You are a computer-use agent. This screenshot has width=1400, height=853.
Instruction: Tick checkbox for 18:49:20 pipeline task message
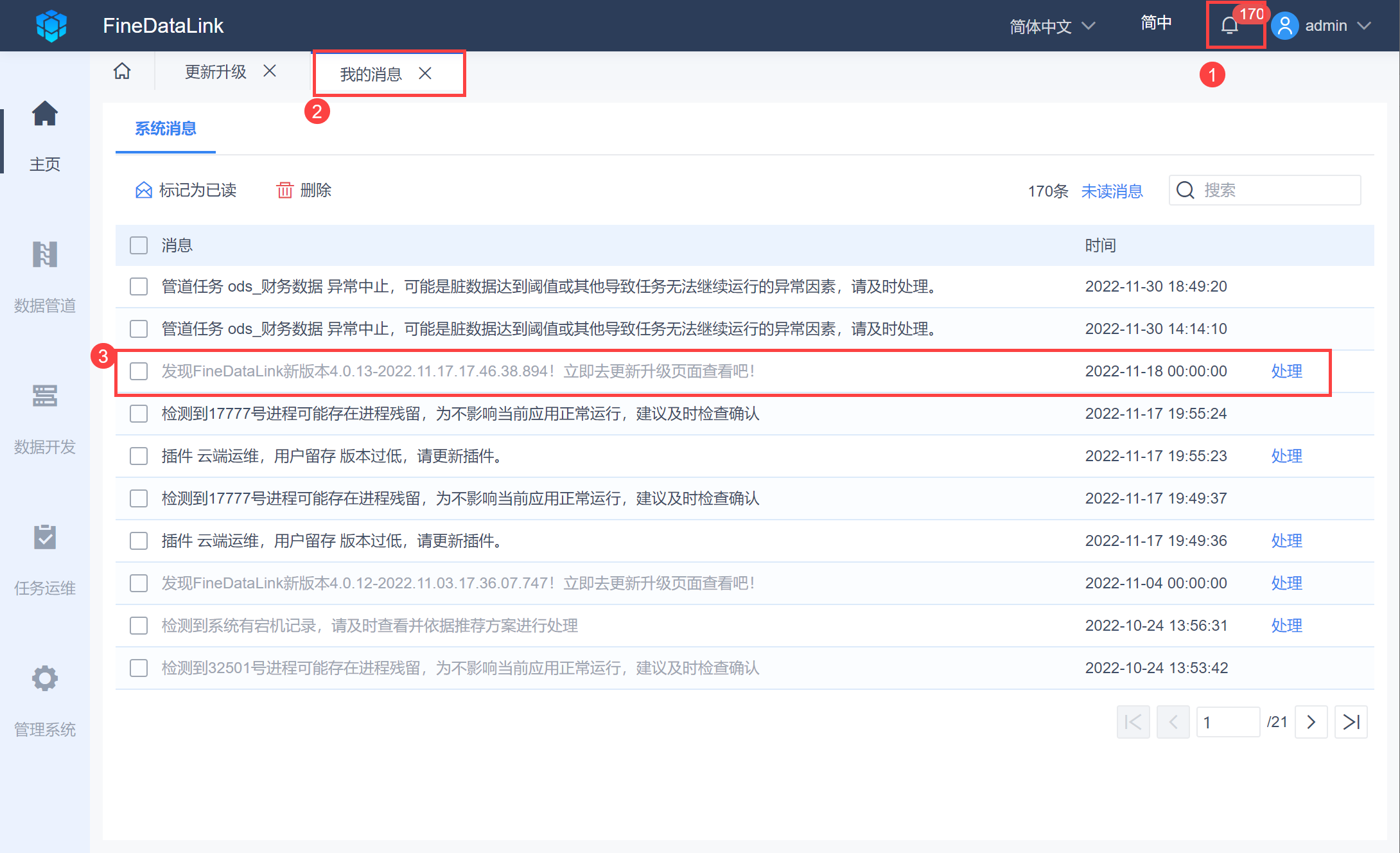click(x=139, y=286)
